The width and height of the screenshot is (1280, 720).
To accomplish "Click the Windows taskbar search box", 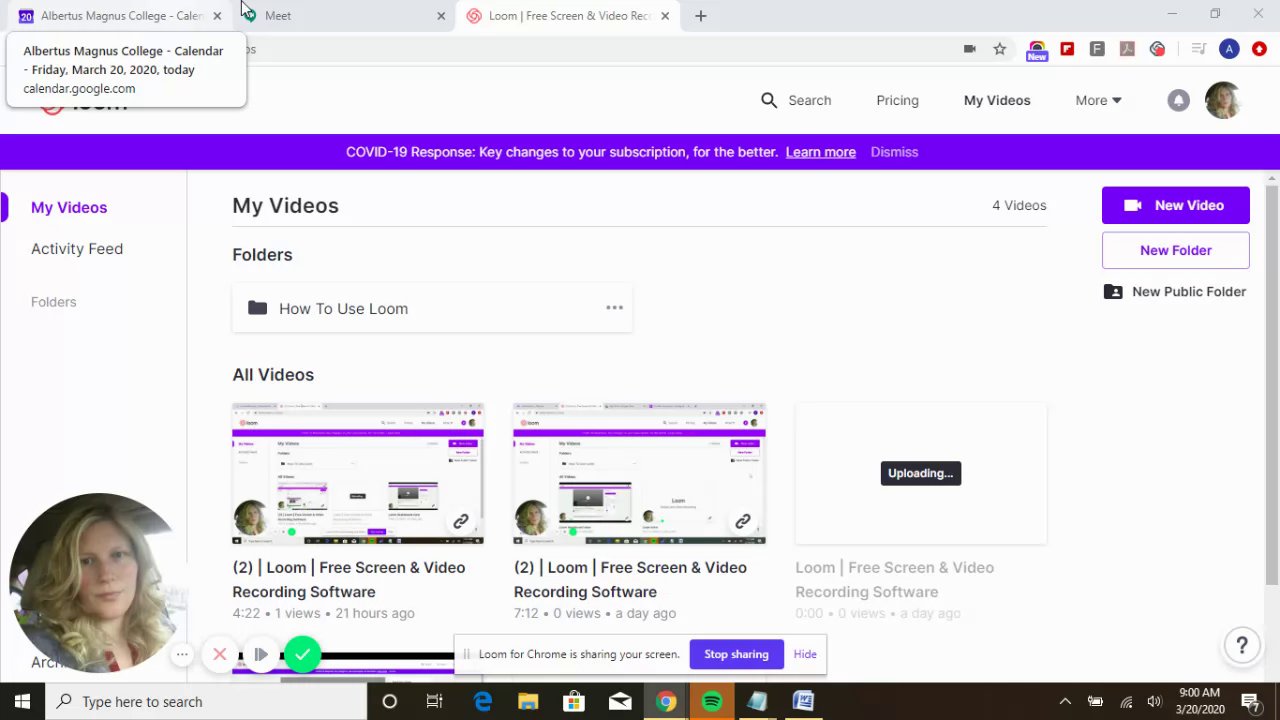I will tap(207, 701).
